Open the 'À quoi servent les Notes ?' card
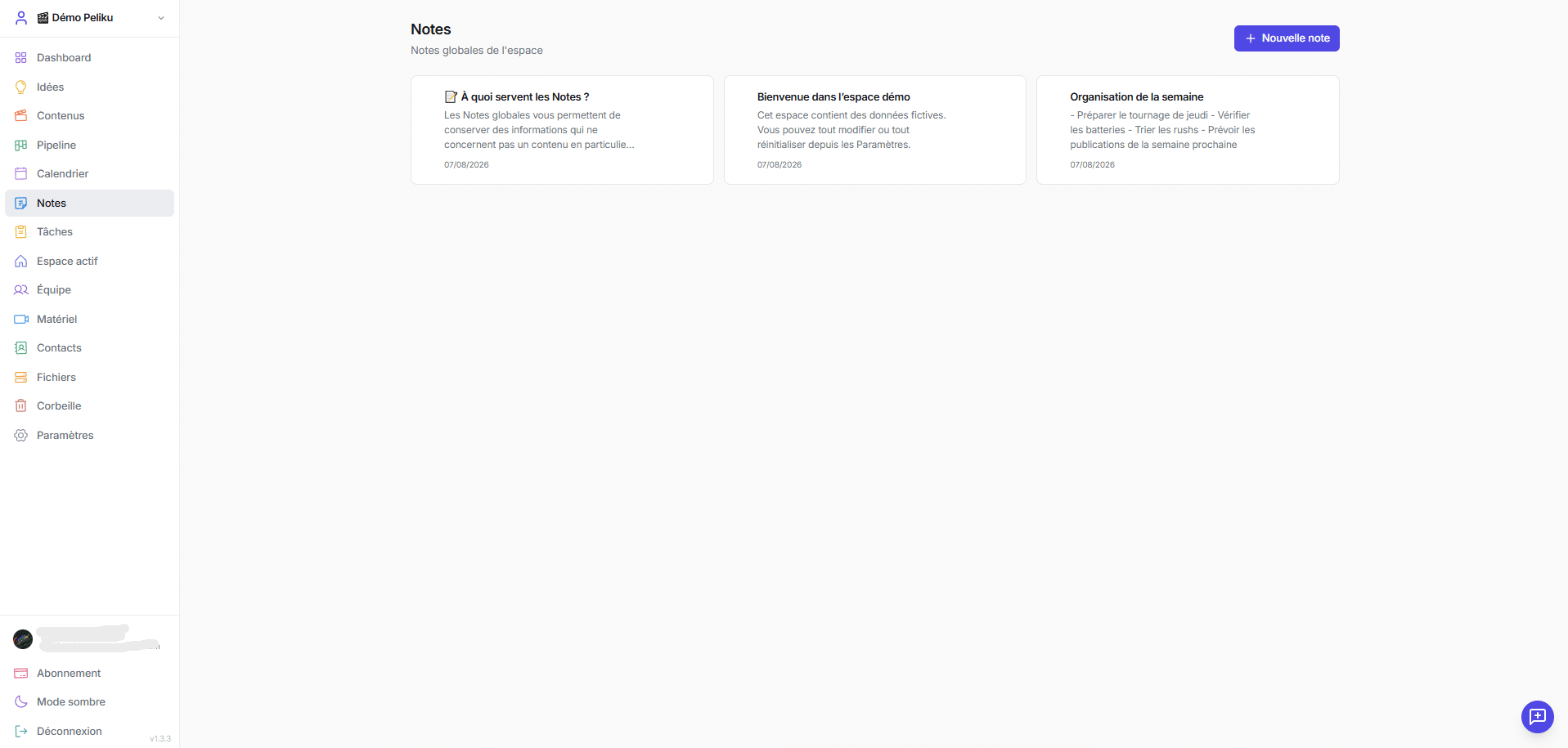This screenshot has height=748, width=1568. coord(562,130)
